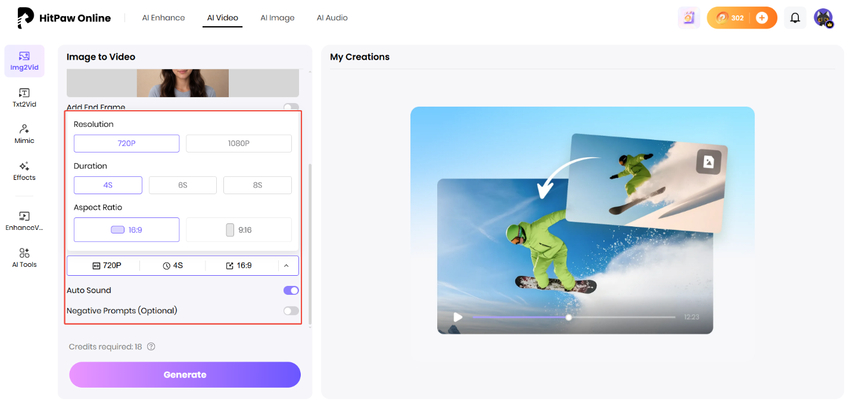Image resolution: width=853 pixels, height=408 pixels.
Task: Switch to the AI Audio tab
Action: 332,18
